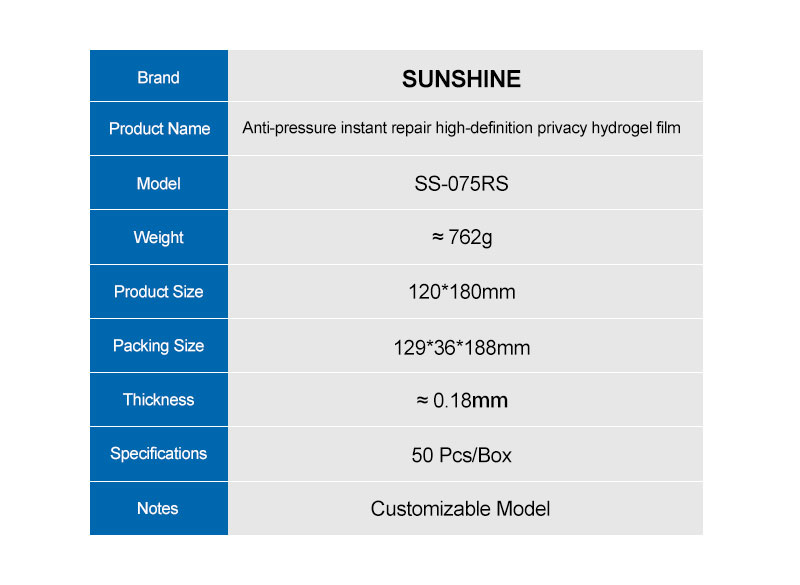Click the Thickness label cell
The height and width of the screenshot is (585, 800).
click(158, 399)
